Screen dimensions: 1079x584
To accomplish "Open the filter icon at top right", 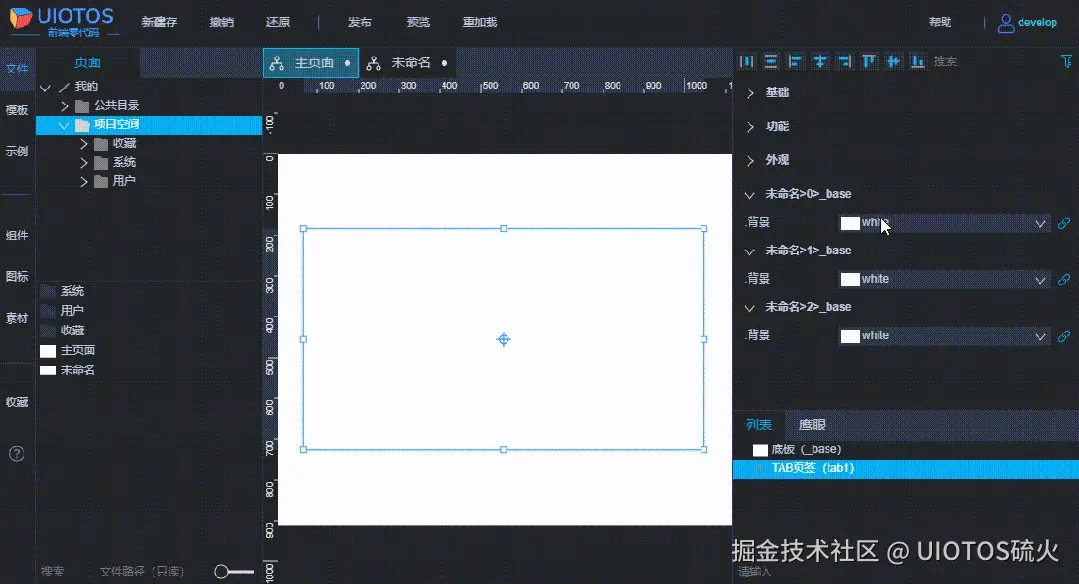I will tap(1068, 62).
